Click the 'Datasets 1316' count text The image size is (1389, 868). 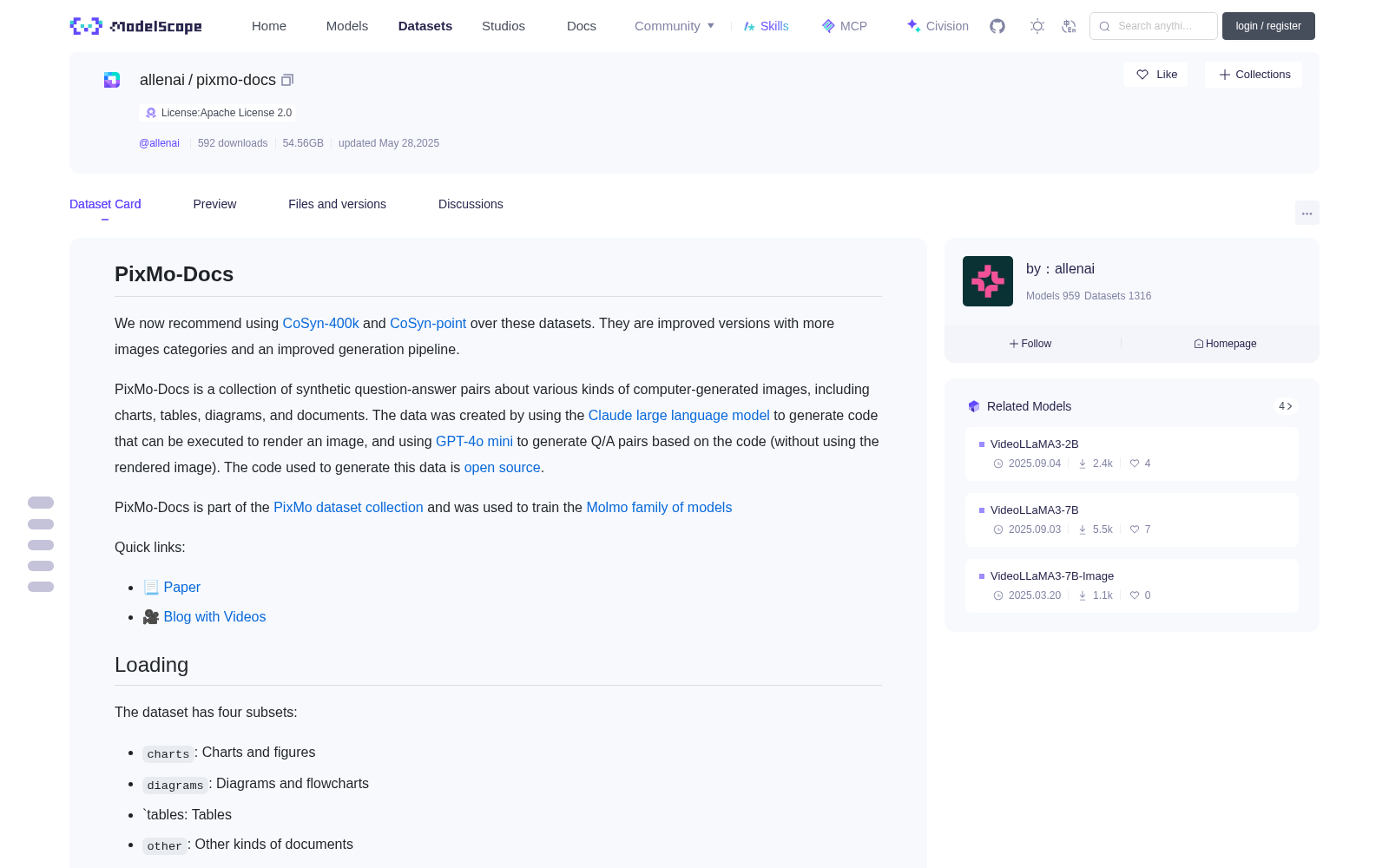pos(1118,296)
